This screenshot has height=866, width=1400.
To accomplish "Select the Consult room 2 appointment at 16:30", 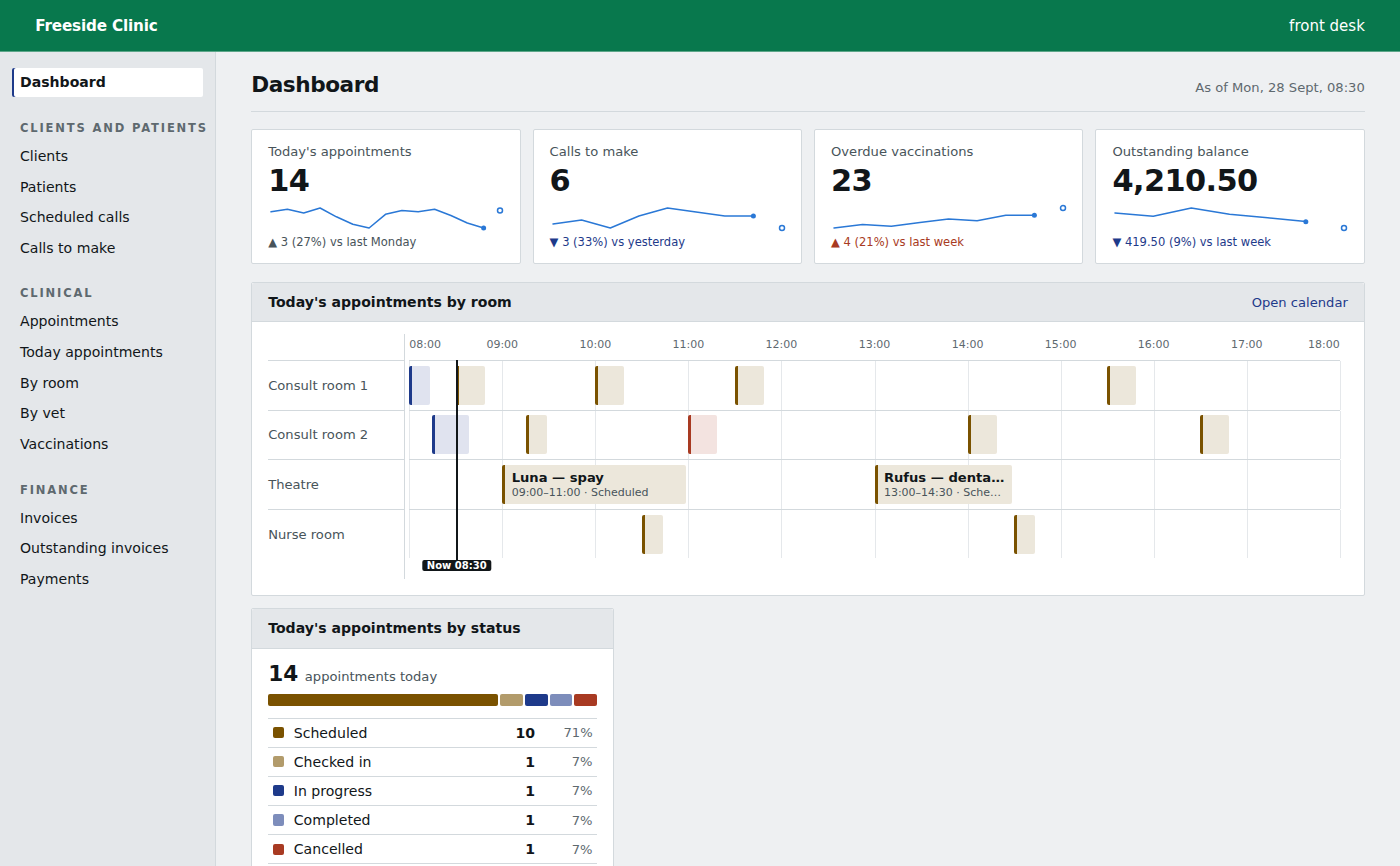I will pyautogui.click(x=1214, y=435).
